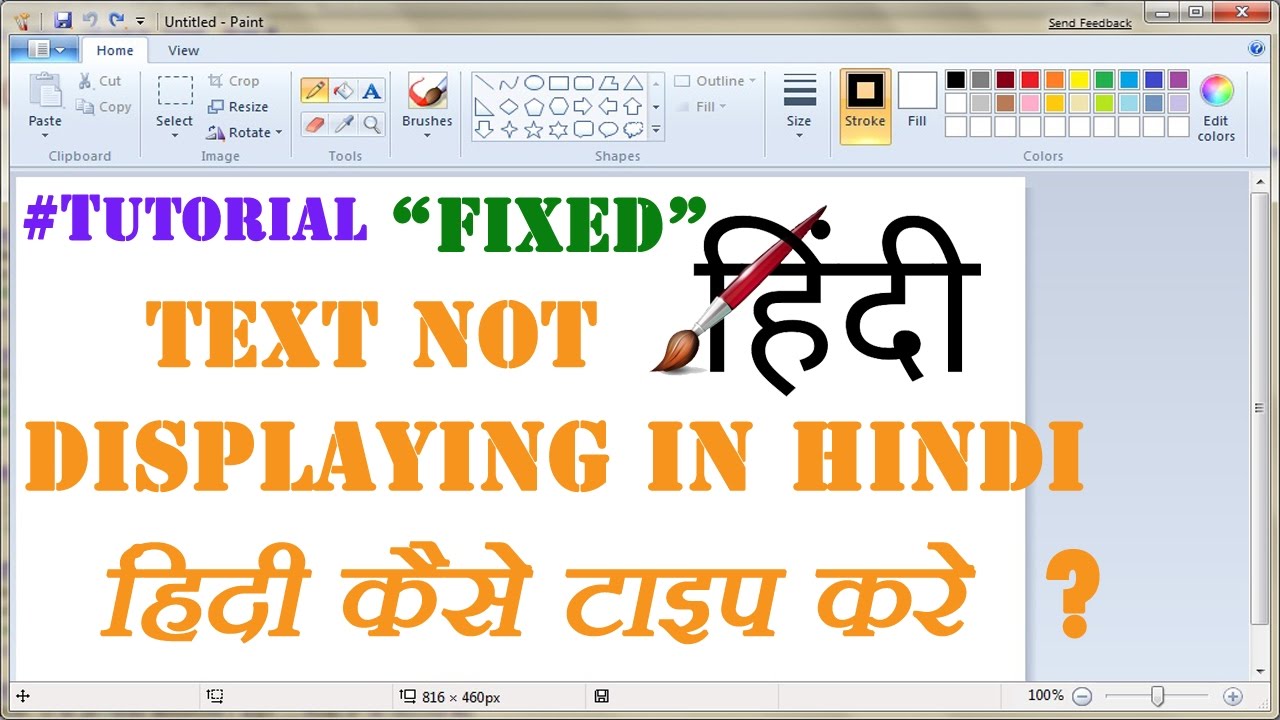Select the Eraser tool
This screenshot has width=1280, height=720.
315,124
